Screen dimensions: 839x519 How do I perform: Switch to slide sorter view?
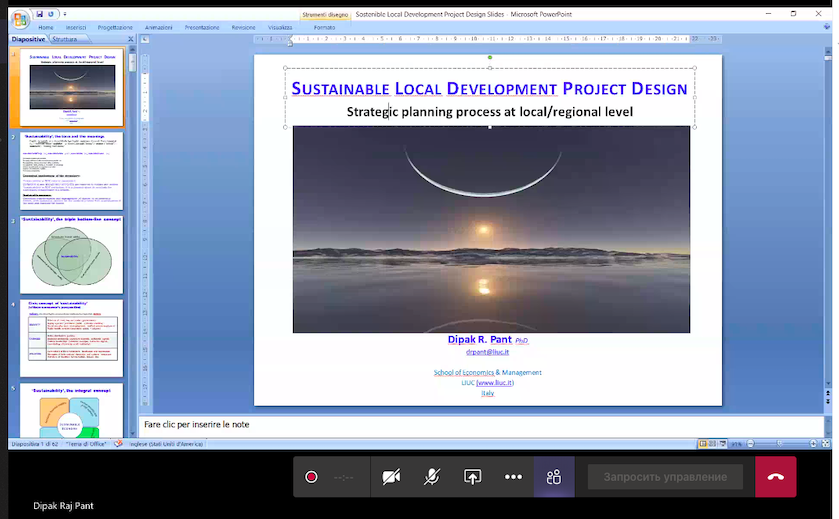click(x=713, y=443)
